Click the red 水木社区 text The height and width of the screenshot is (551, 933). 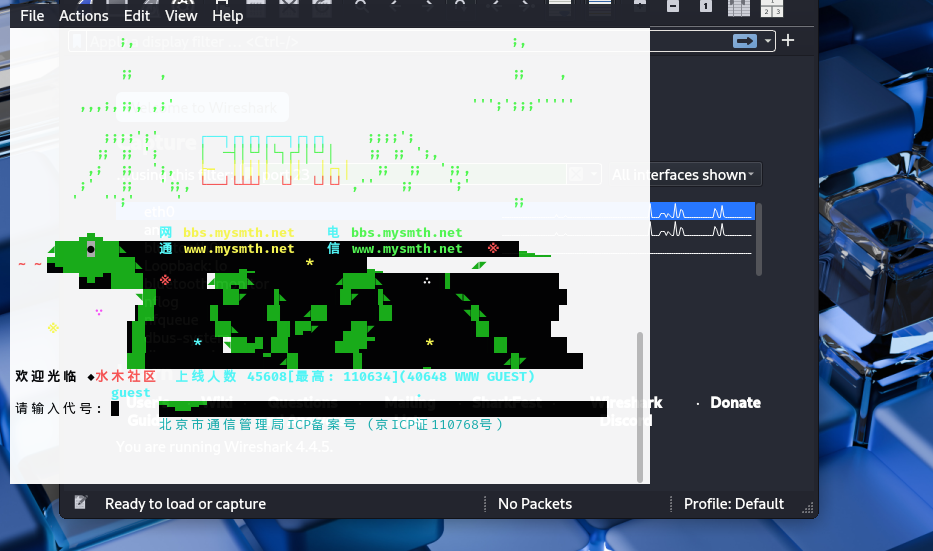click(126, 376)
